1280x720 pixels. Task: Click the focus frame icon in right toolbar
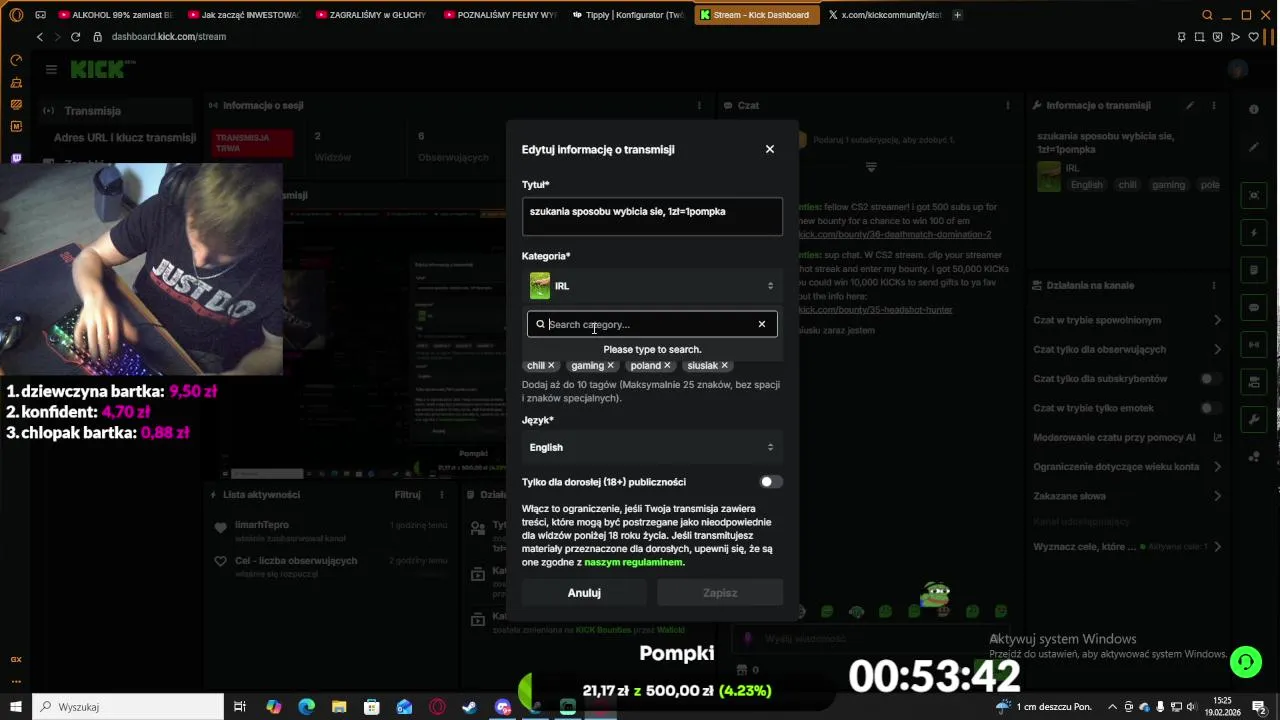(1254, 195)
